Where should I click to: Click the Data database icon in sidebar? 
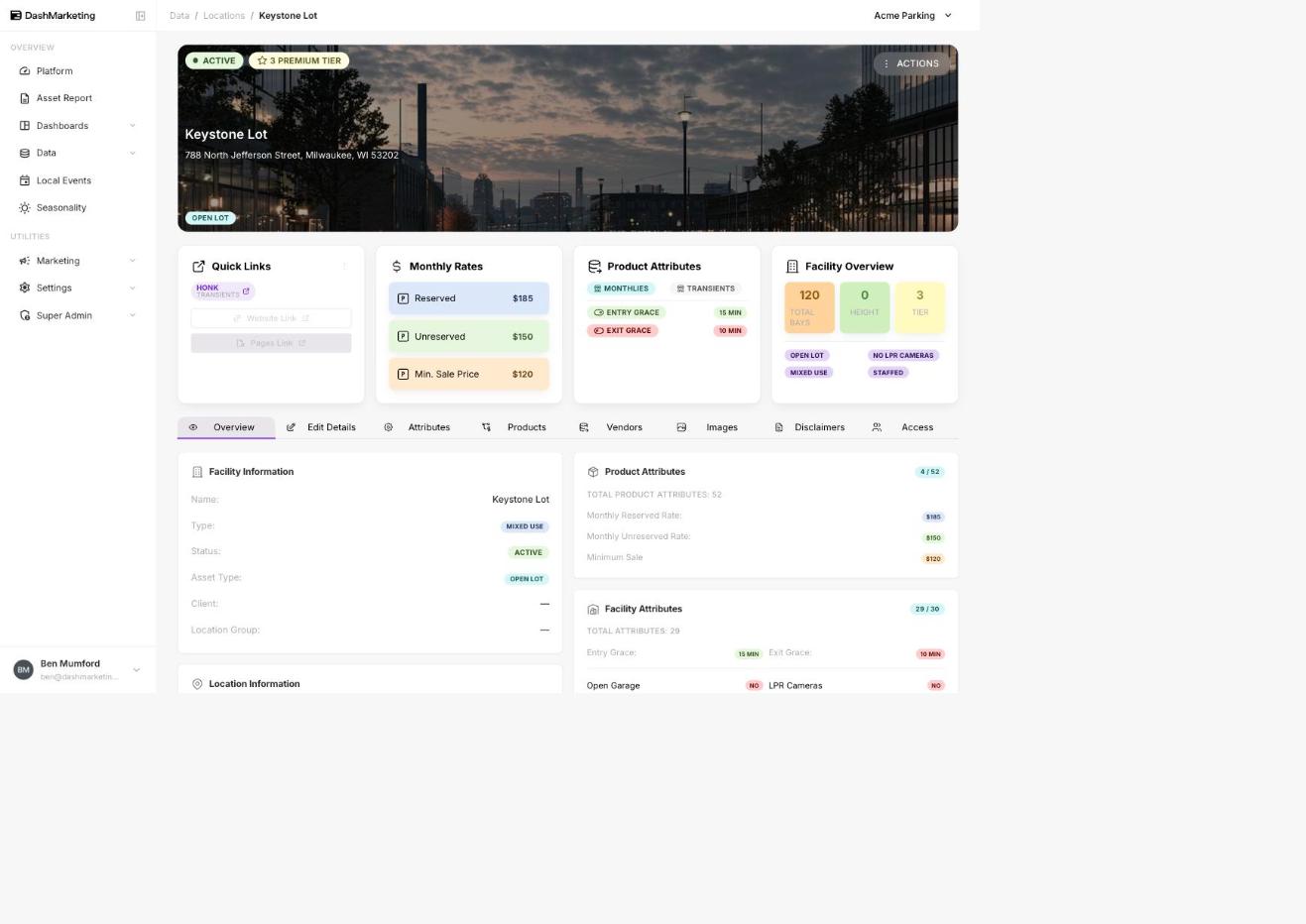coord(25,153)
